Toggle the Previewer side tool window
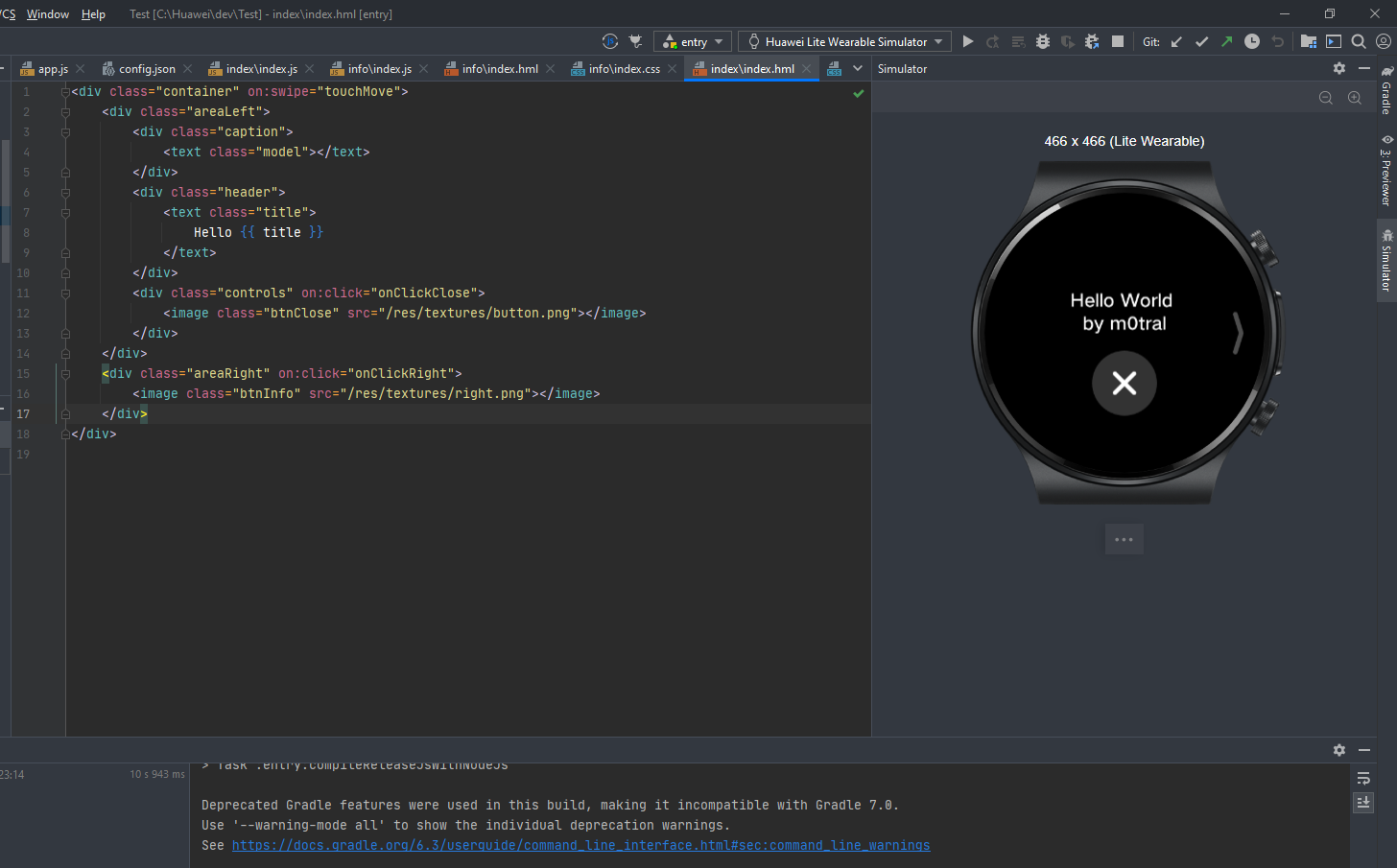 (x=1386, y=171)
